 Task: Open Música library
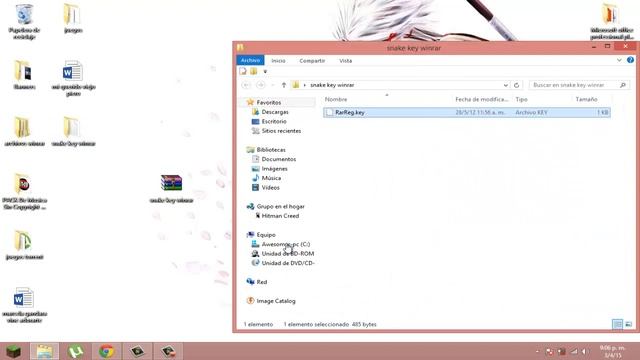click(271, 178)
